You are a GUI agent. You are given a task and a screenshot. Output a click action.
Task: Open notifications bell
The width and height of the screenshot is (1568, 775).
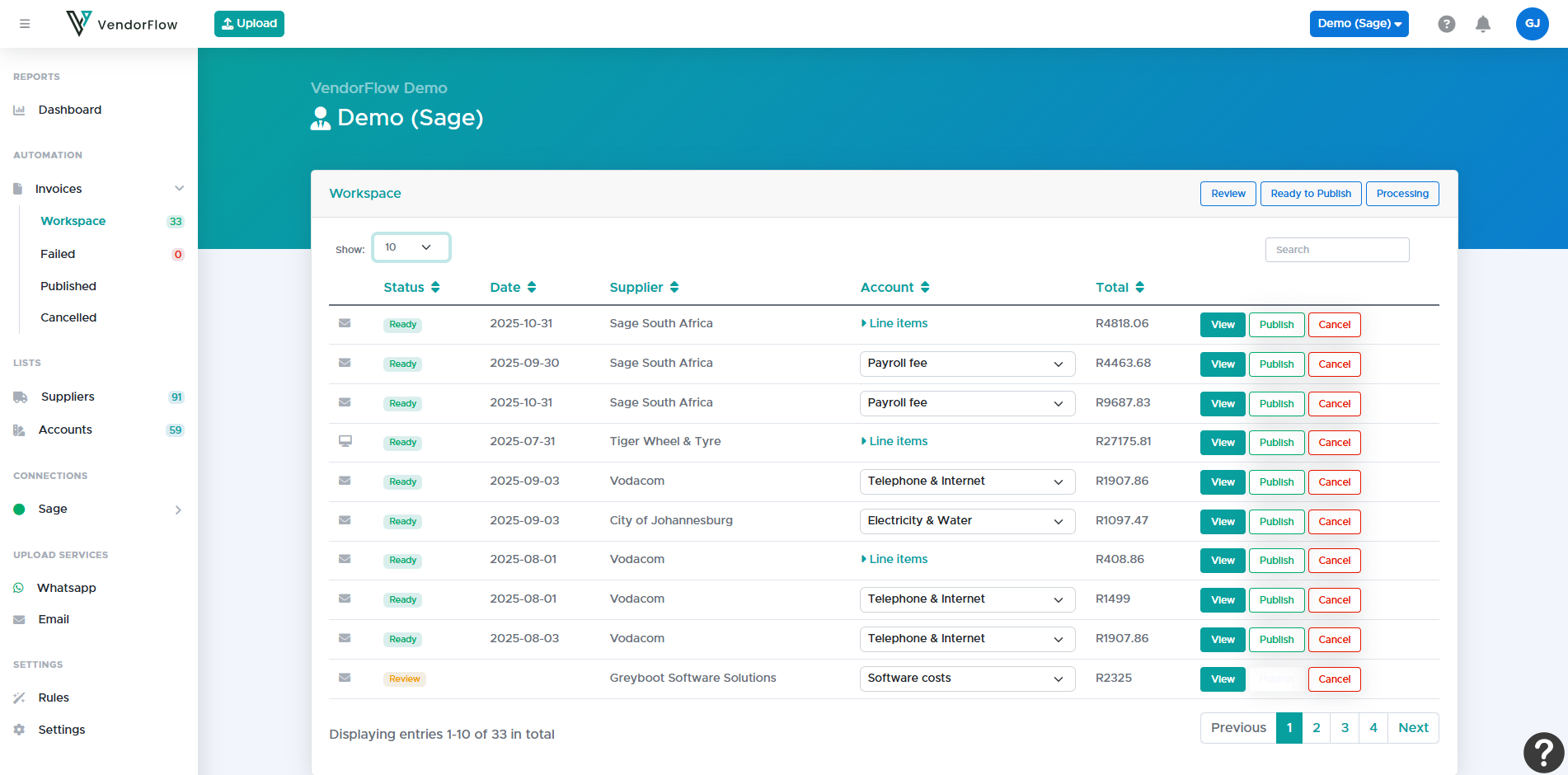(x=1482, y=24)
